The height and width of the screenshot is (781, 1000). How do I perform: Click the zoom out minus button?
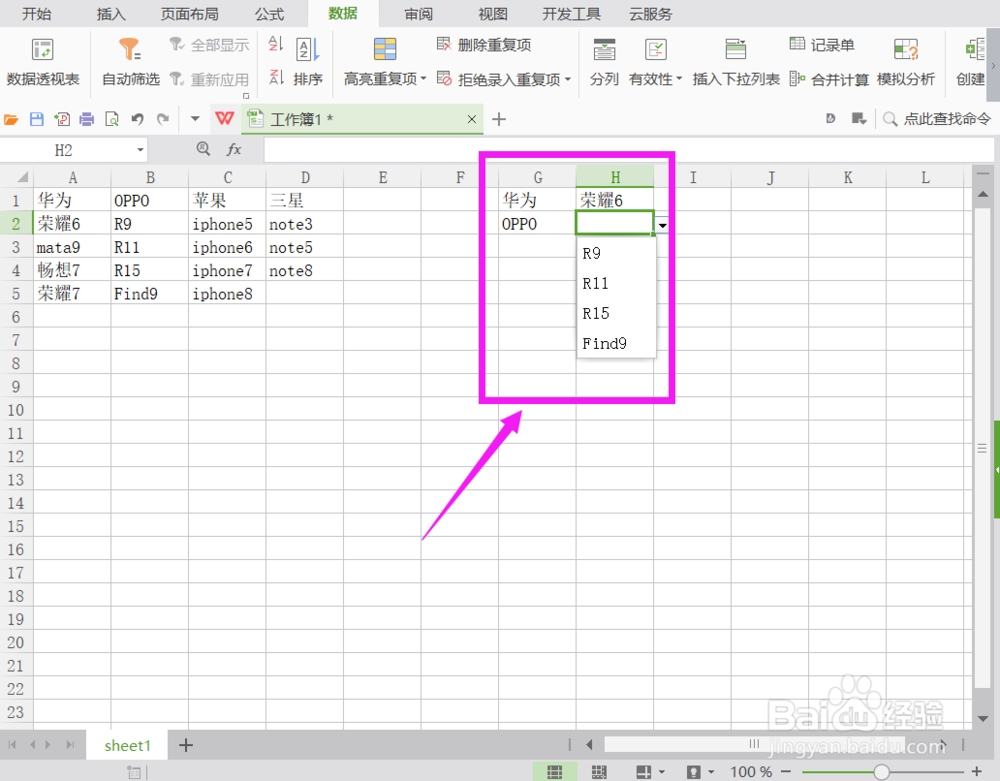click(786, 772)
